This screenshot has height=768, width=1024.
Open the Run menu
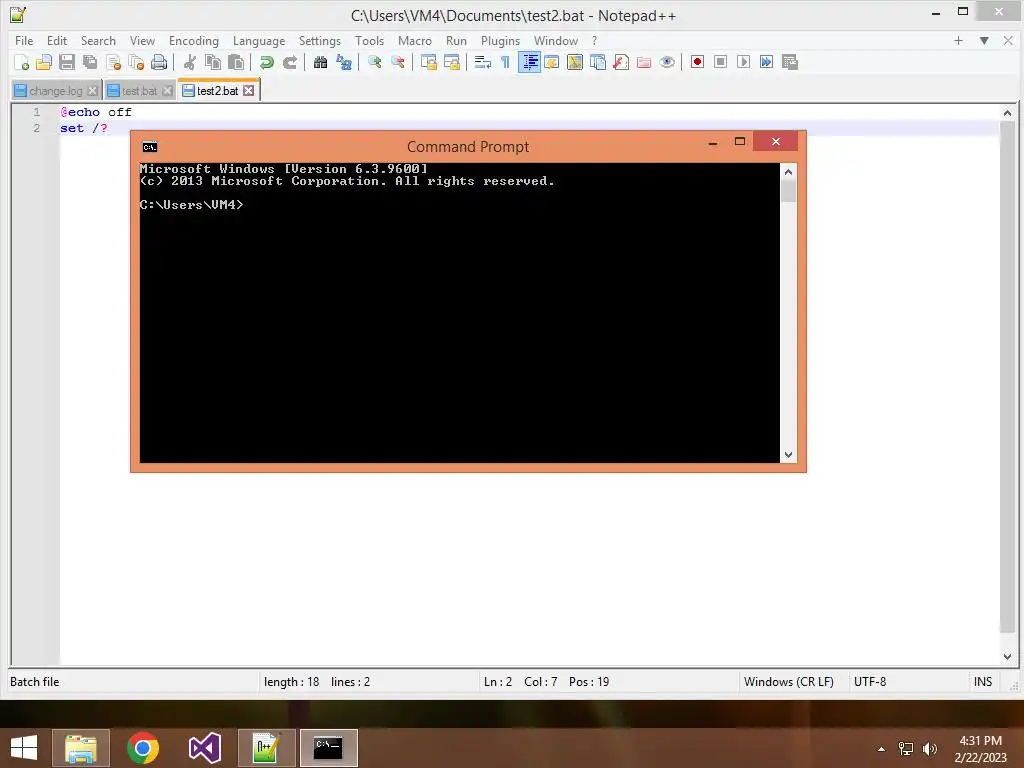coord(456,40)
